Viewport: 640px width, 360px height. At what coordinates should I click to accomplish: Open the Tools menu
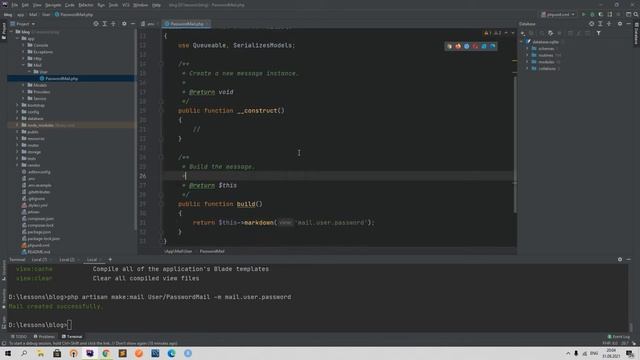click(x=113, y=5)
